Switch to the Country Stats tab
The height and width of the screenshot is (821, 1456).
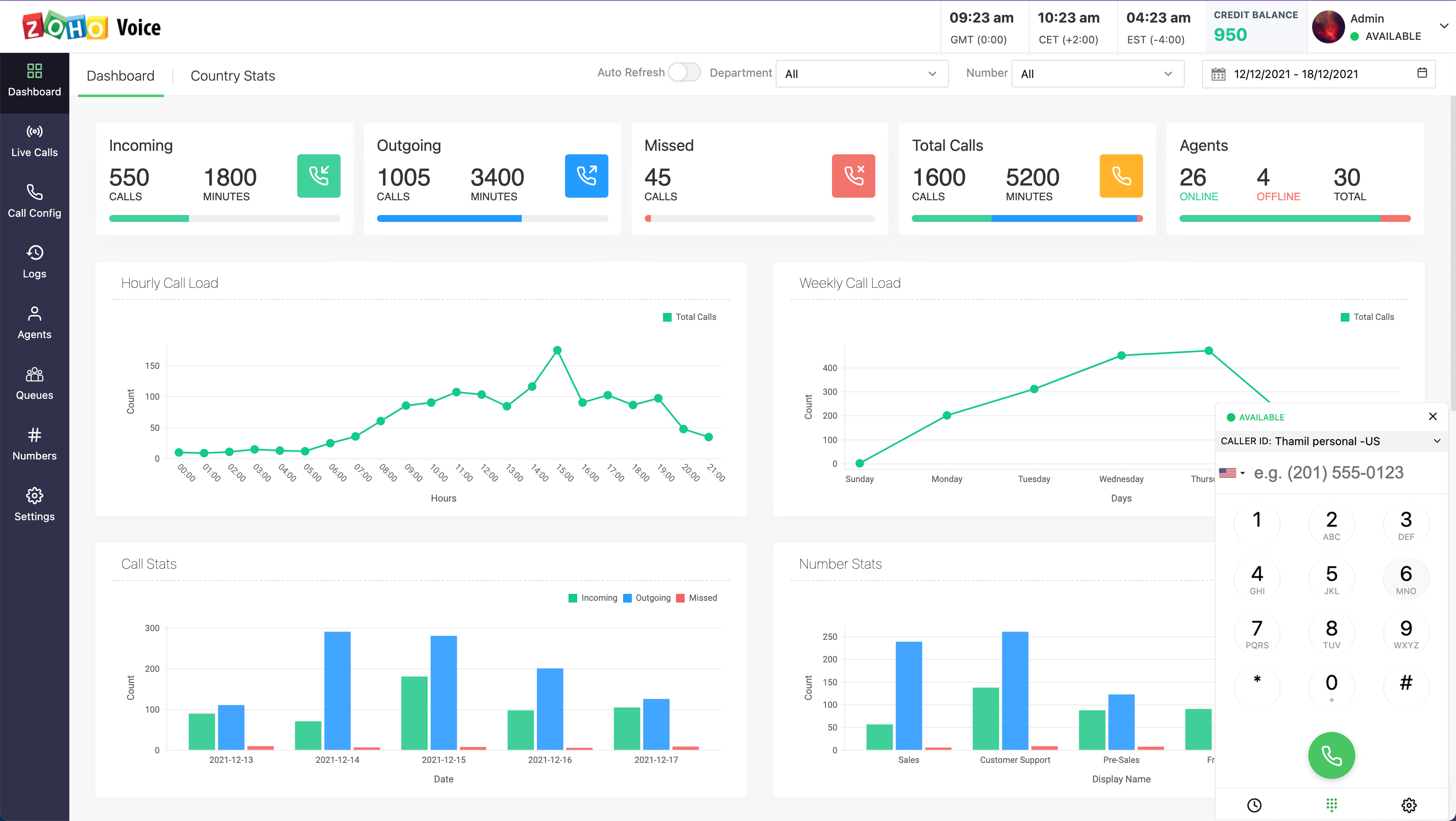[232, 75]
